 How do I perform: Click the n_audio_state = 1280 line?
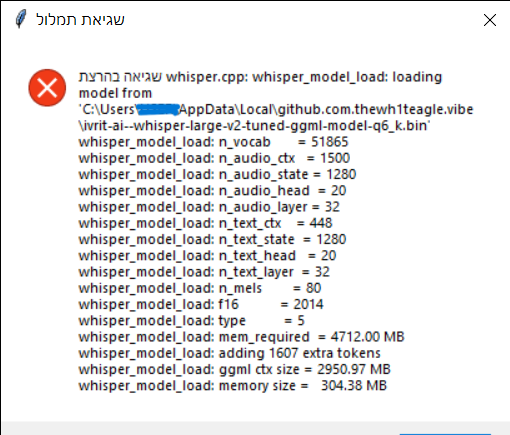217,175
